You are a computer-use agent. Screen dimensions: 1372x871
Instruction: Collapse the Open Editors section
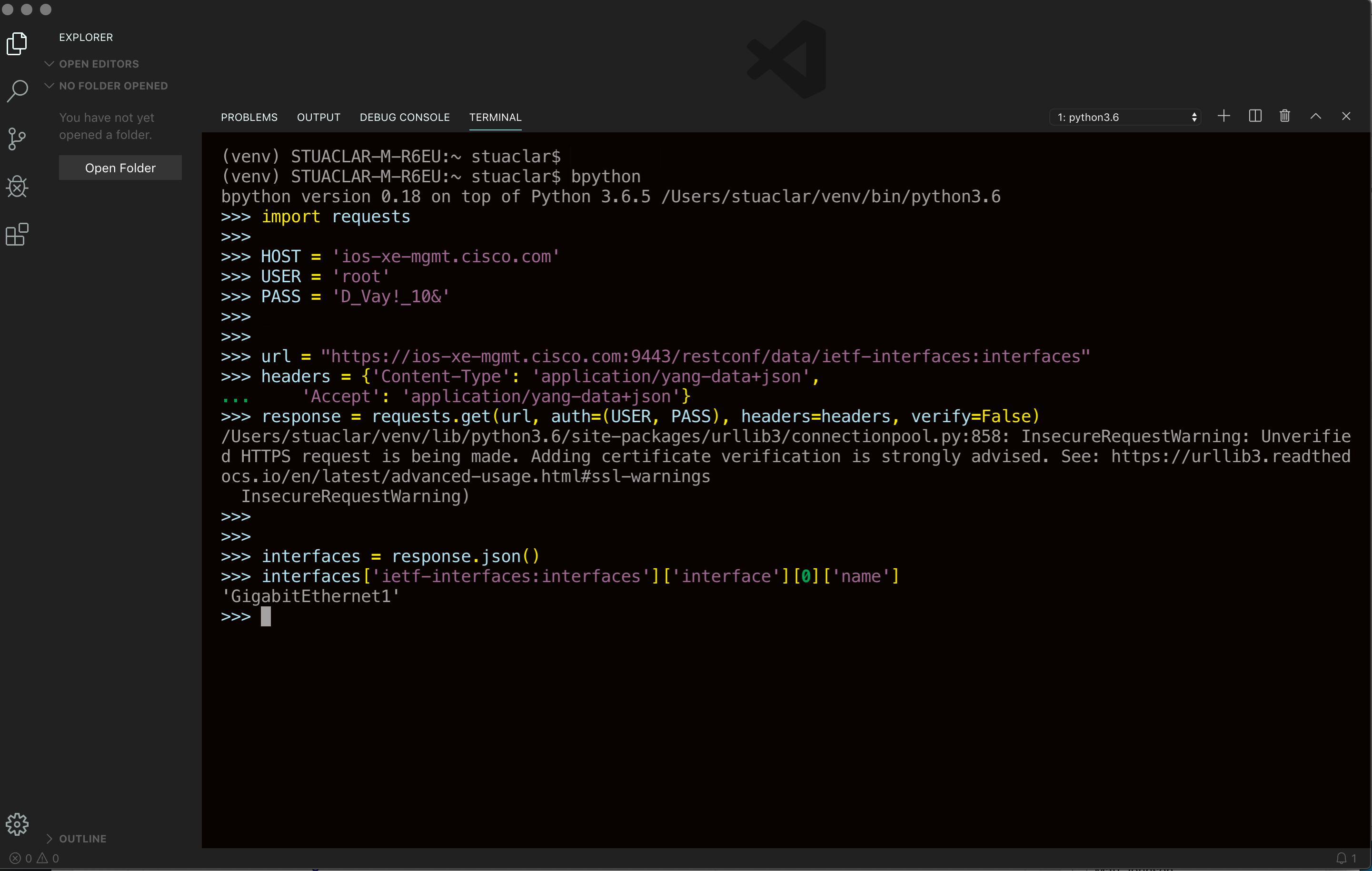[x=98, y=64]
